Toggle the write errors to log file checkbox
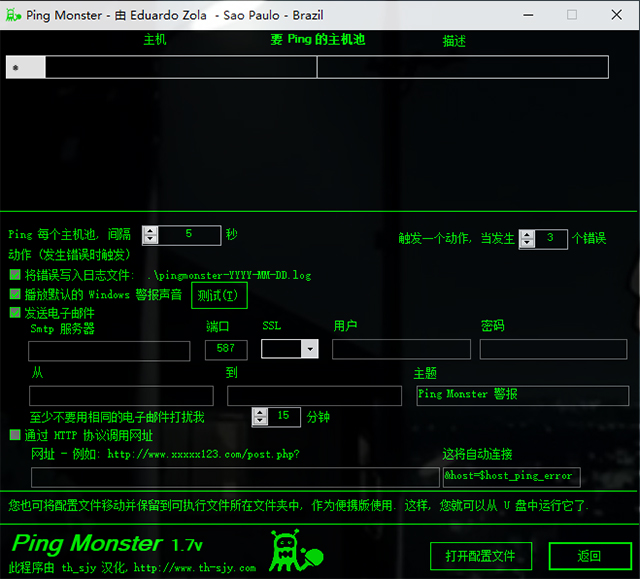 pyautogui.click(x=15, y=275)
